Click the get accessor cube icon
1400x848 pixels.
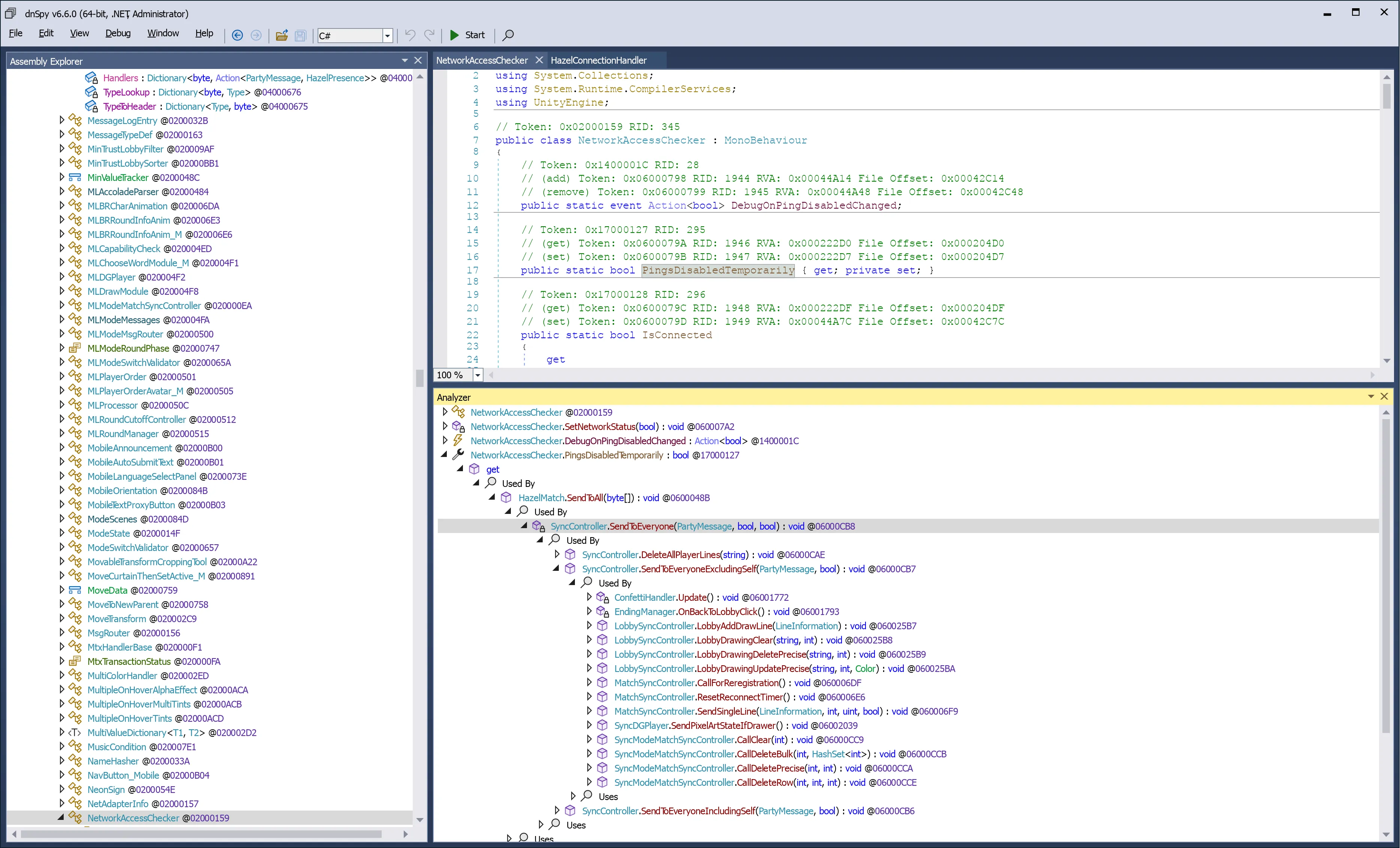point(475,469)
